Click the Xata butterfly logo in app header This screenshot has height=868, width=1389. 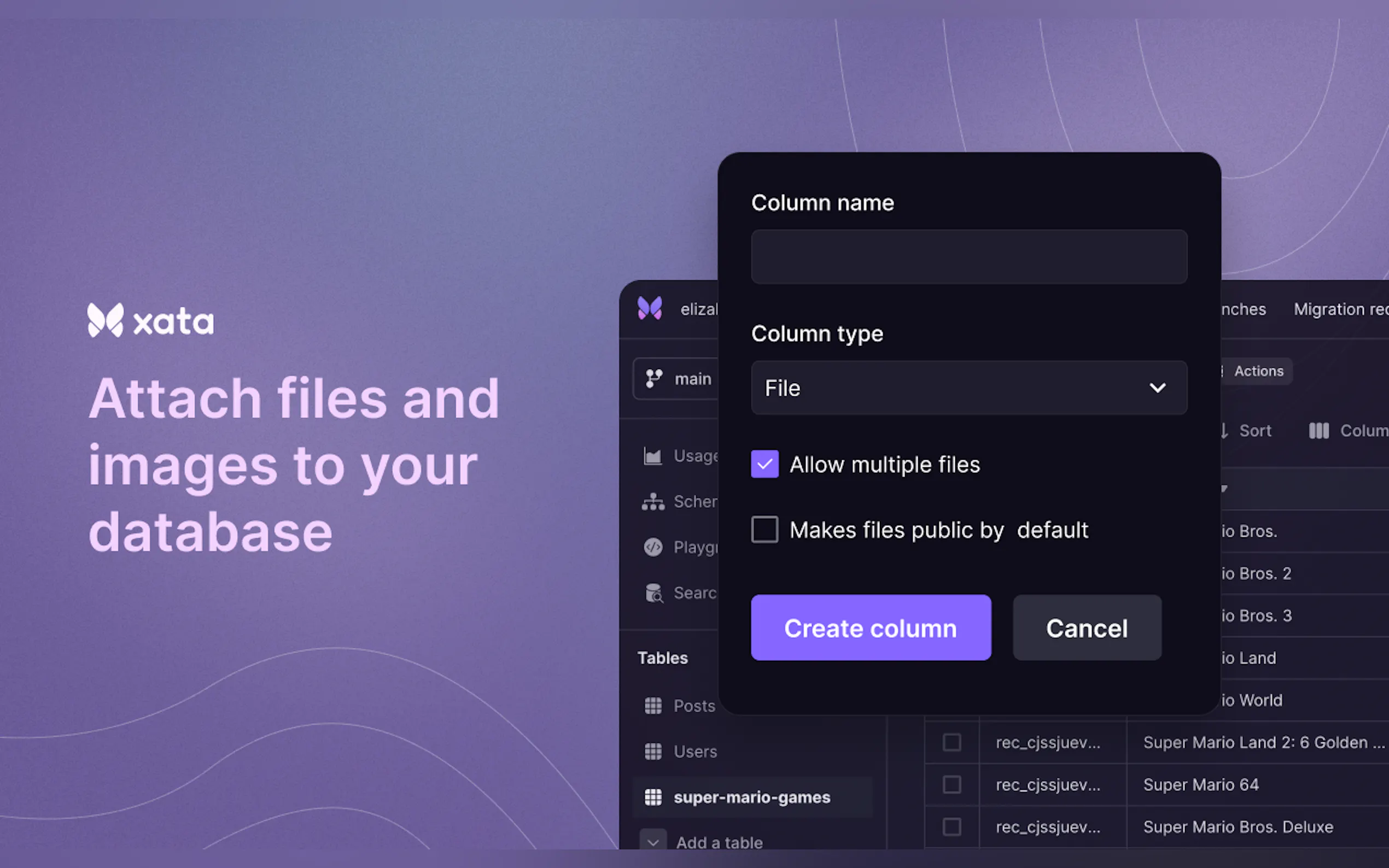(x=650, y=309)
